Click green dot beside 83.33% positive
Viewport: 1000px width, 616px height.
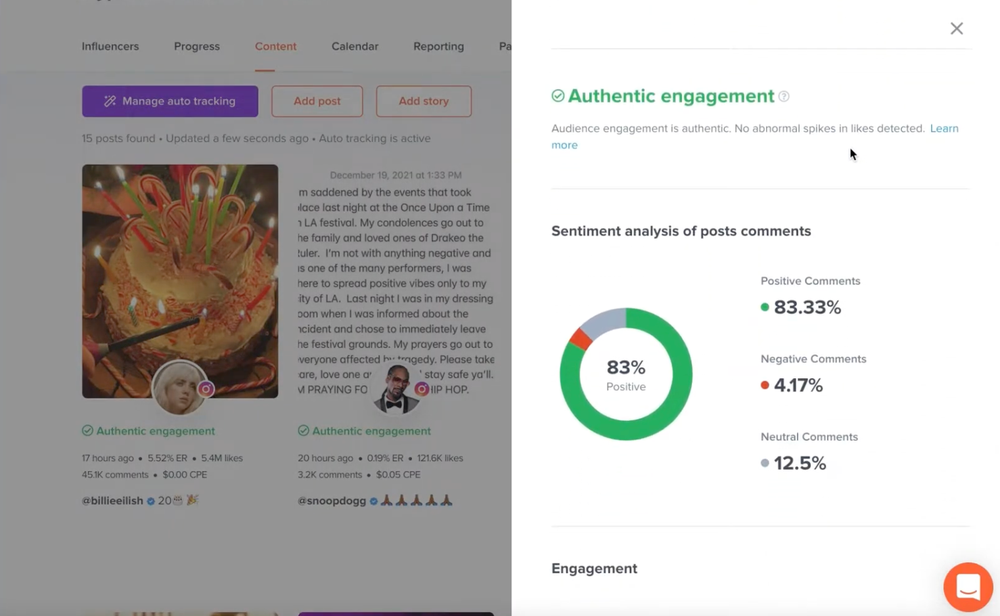[765, 307]
